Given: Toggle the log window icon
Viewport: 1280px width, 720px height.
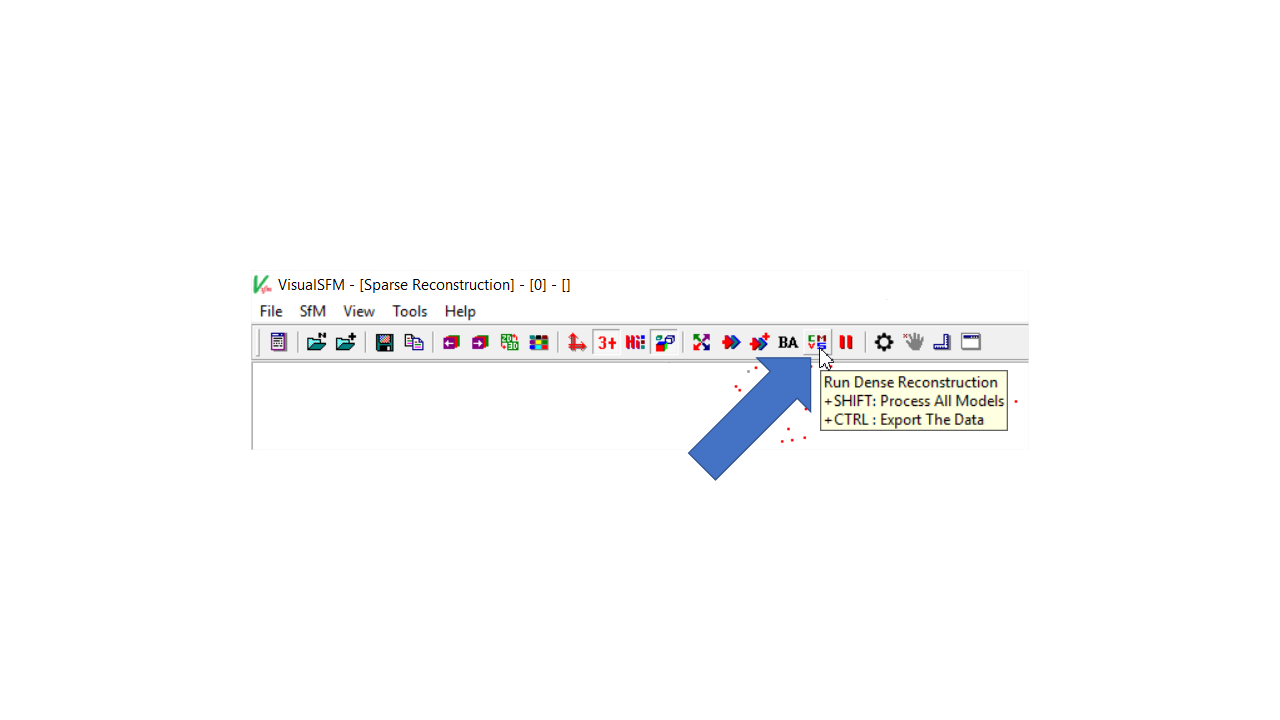Looking at the screenshot, I should (x=278, y=342).
